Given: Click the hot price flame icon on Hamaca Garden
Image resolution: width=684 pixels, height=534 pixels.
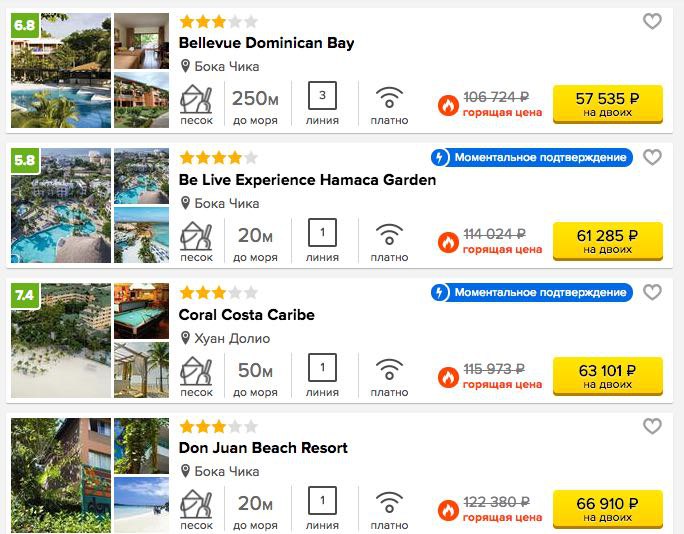Looking at the screenshot, I should click(448, 242).
